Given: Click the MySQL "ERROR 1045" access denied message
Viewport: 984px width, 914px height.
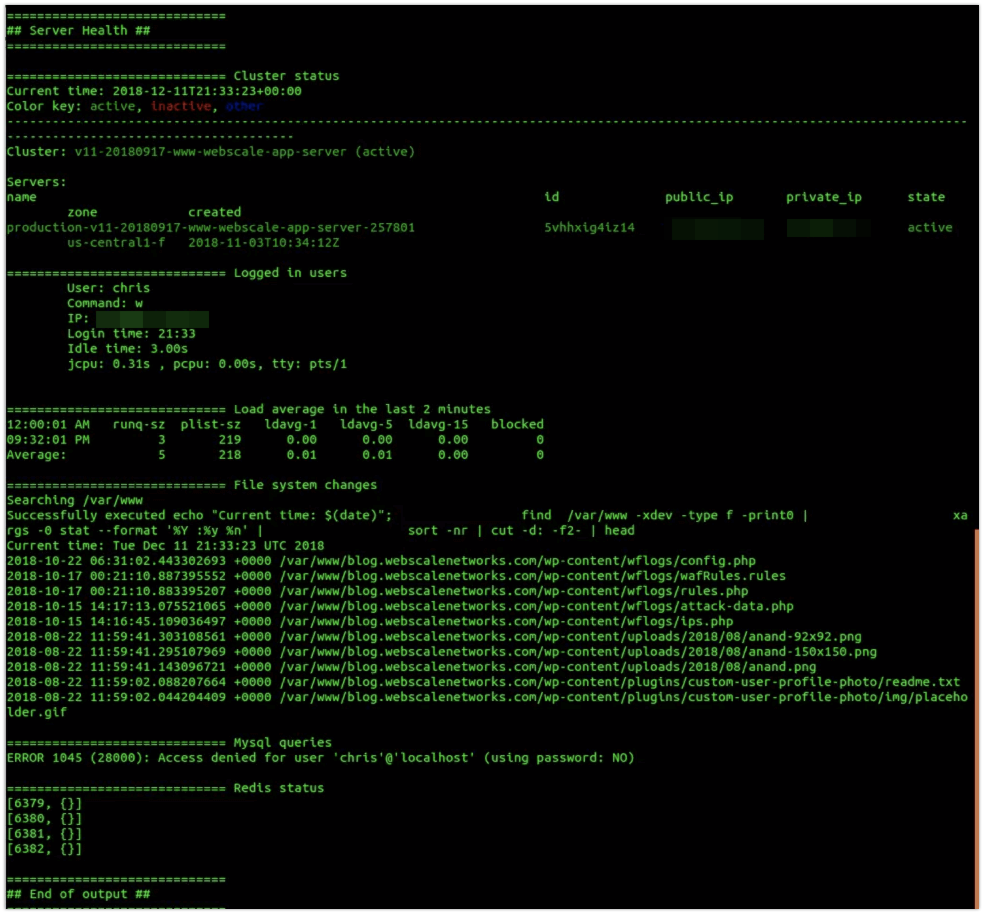Looking at the screenshot, I should pyautogui.click(x=320, y=758).
